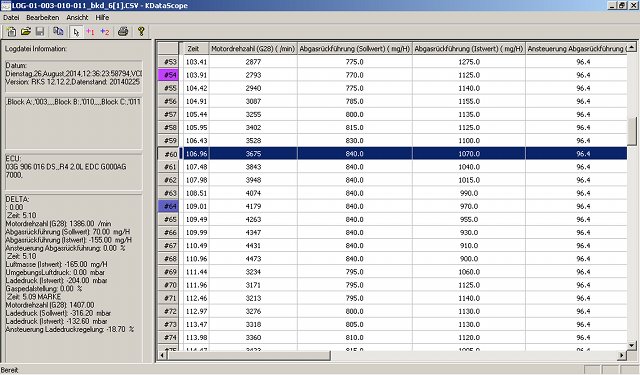Click Istwert cell 990.0
Image resolution: width=640 pixels, height=375 pixels.
[x=469, y=193]
